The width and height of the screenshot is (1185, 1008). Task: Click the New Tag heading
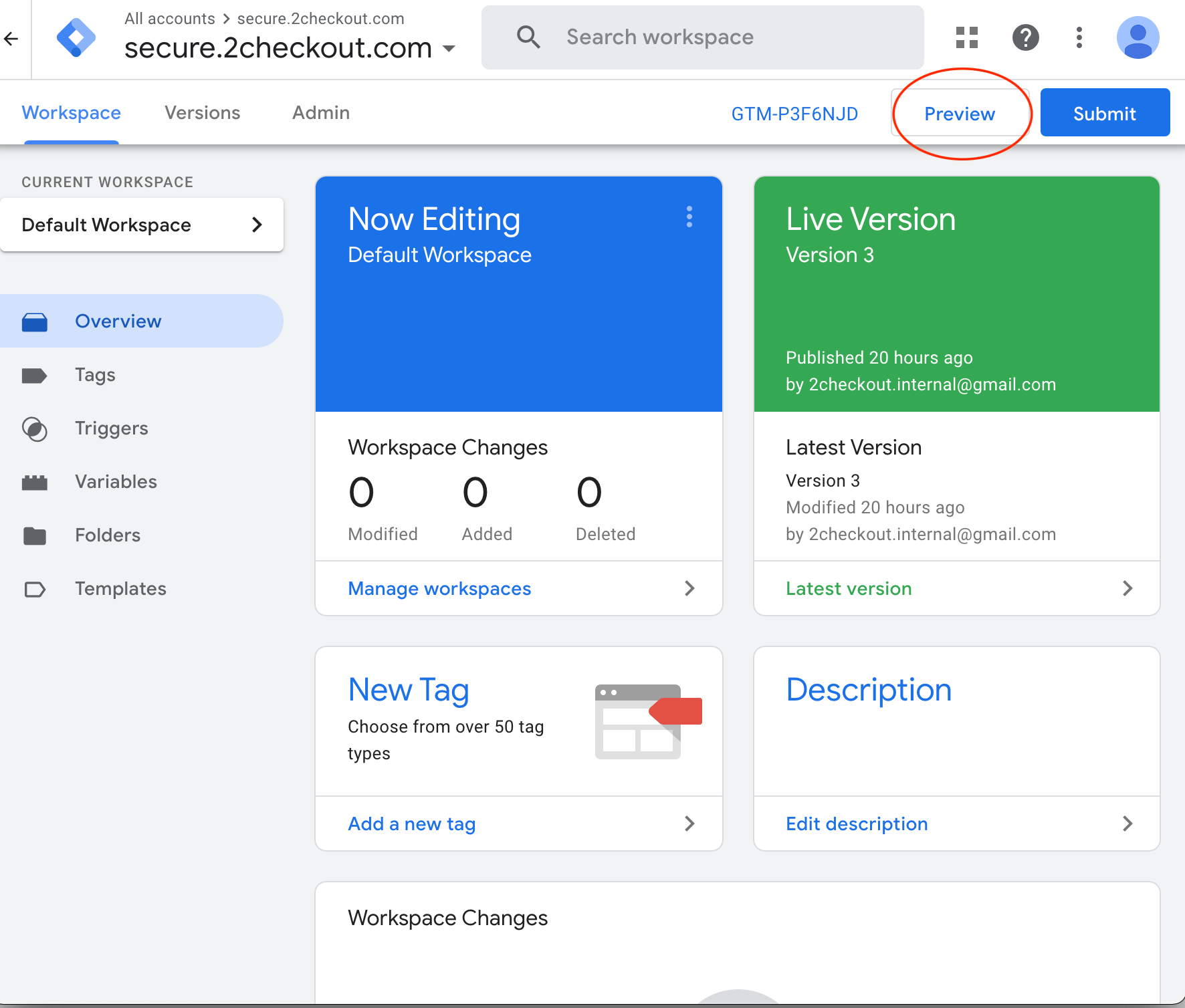click(409, 690)
